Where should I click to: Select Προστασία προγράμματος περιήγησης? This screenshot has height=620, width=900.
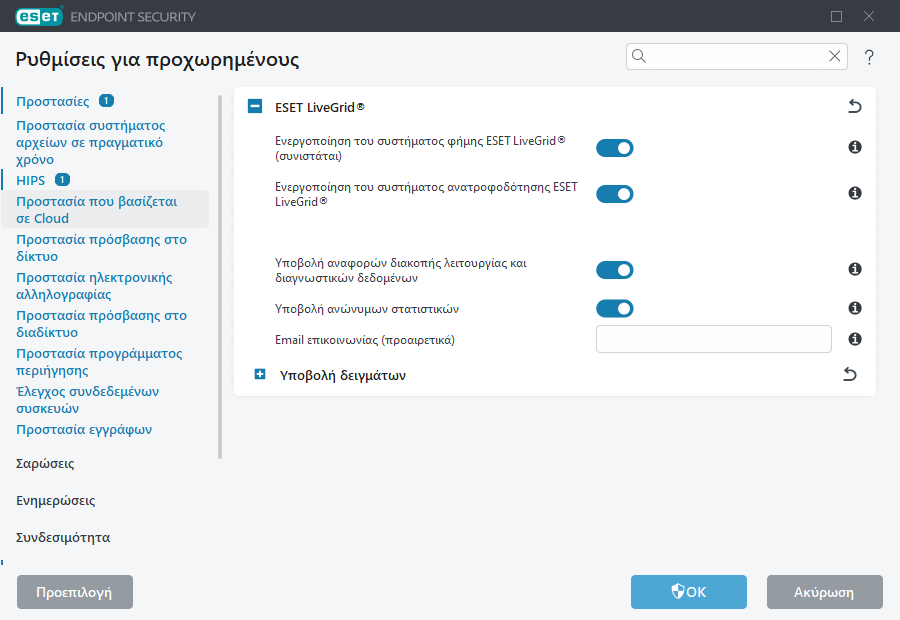coord(99,362)
